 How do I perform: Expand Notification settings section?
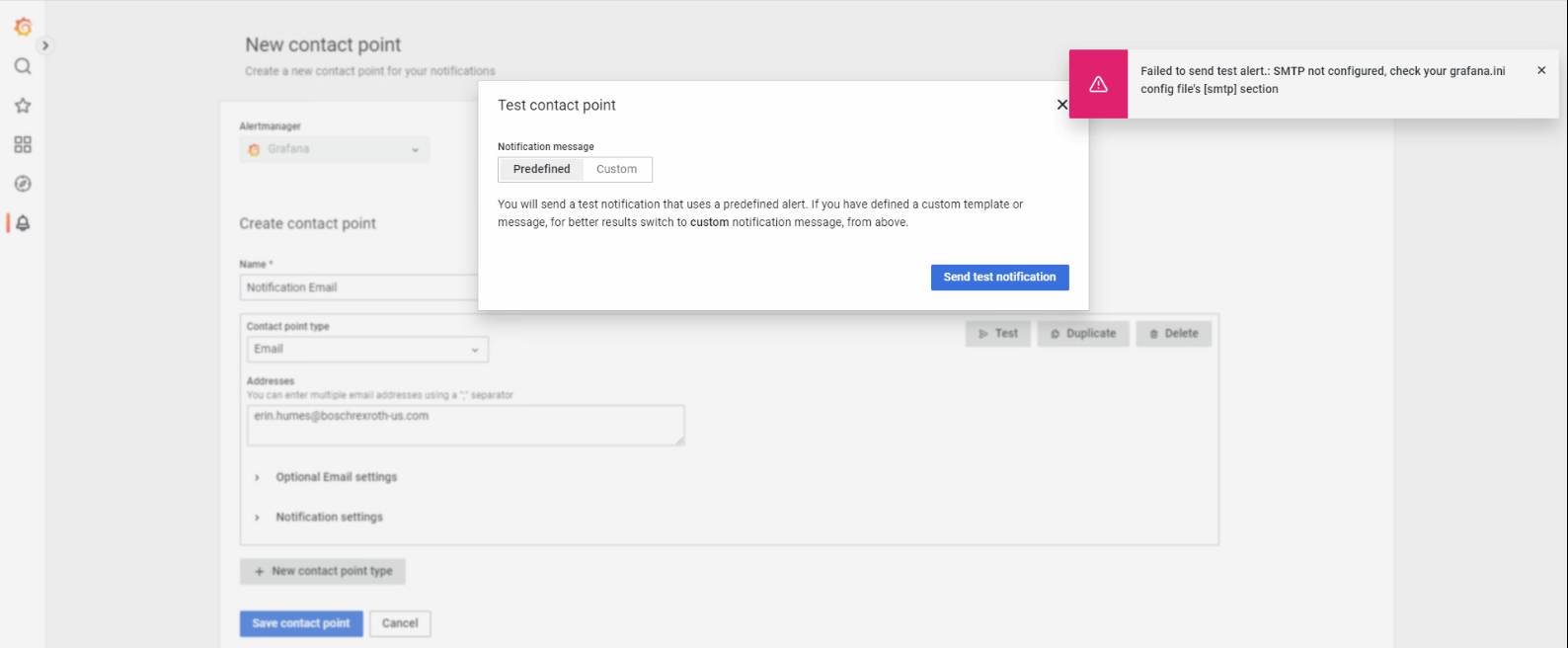329,517
